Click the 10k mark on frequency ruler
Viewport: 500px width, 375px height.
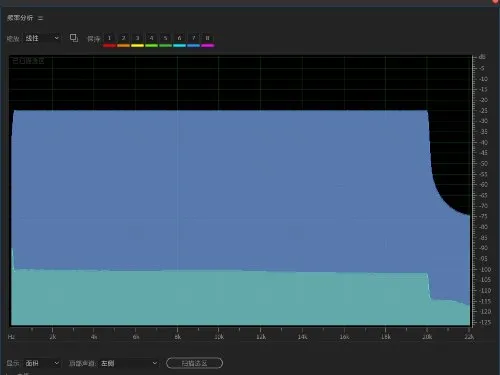coord(219,337)
